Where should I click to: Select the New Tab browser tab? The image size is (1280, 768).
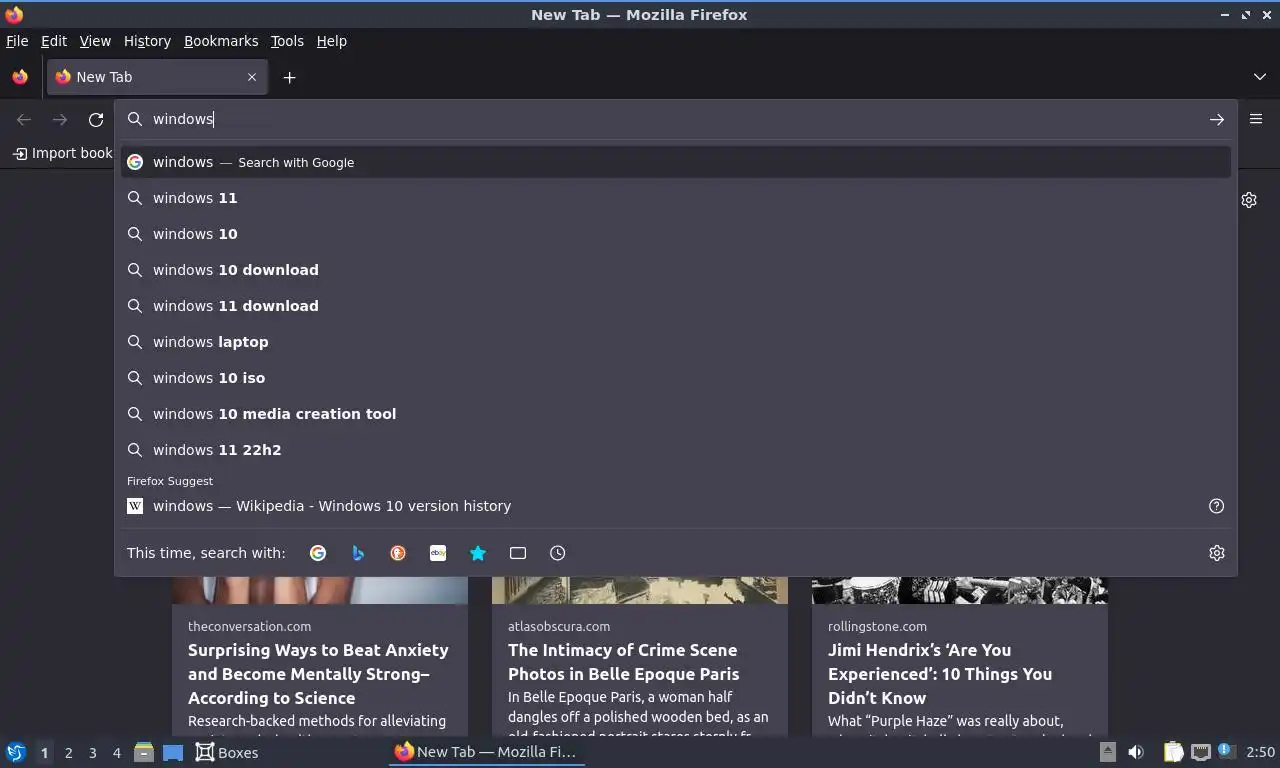156,77
